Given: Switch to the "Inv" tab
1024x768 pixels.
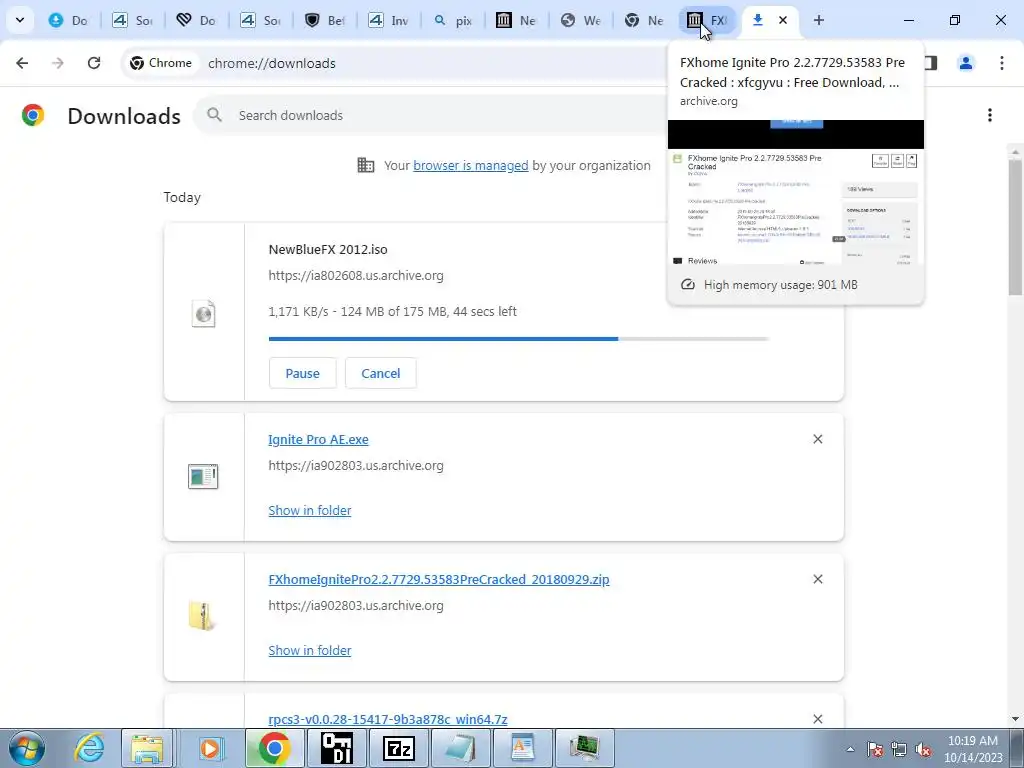Looking at the screenshot, I should (388, 20).
